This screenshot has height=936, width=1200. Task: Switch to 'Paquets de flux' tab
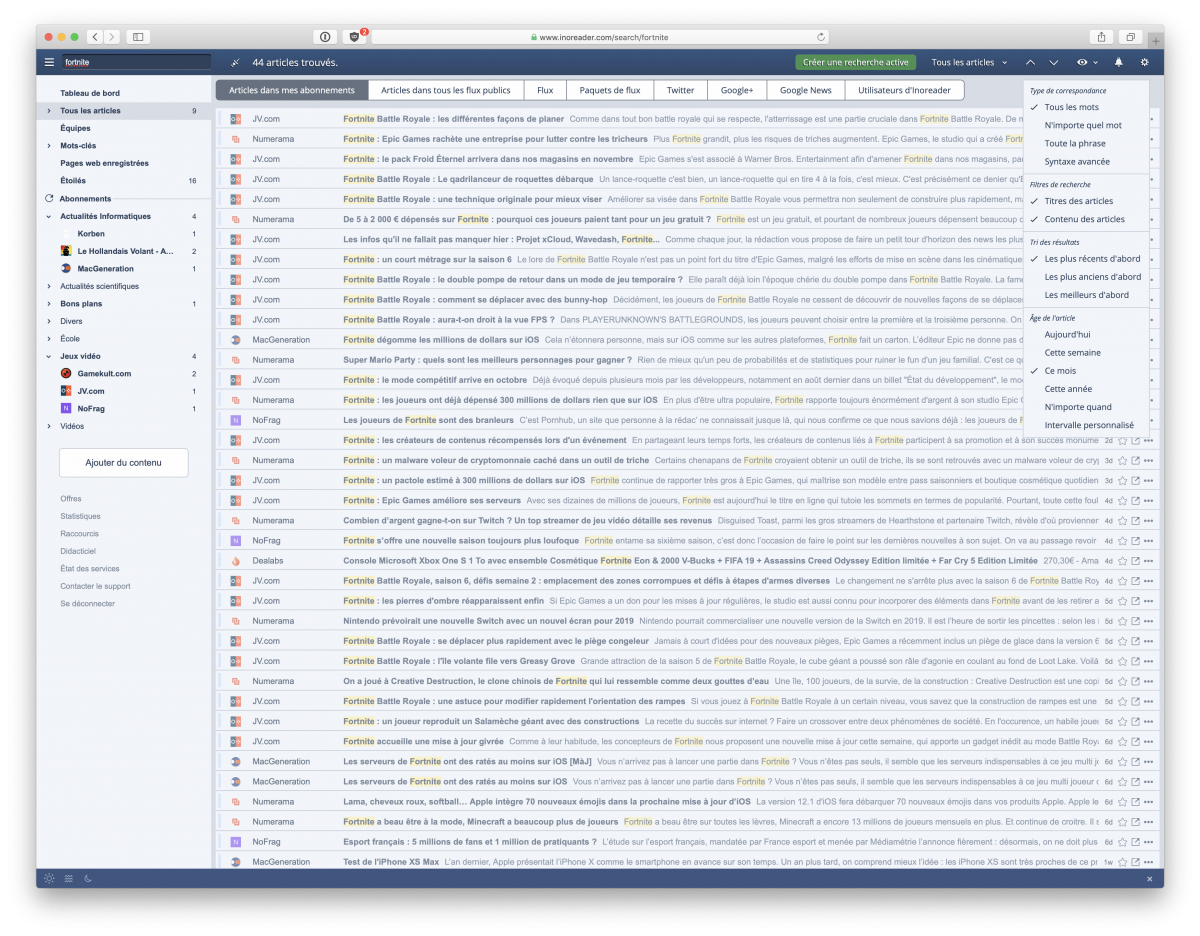tap(610, 90)
